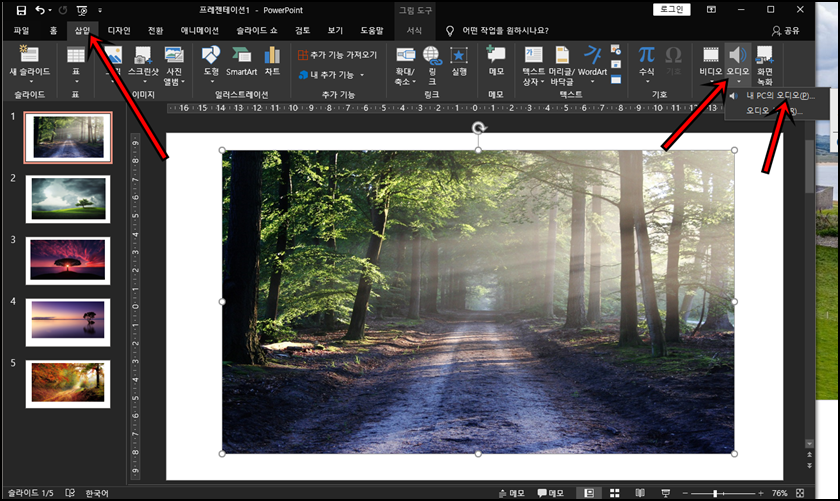
Task: Expand the 사진 앨범 dropdown arrow
Action: 183,82
